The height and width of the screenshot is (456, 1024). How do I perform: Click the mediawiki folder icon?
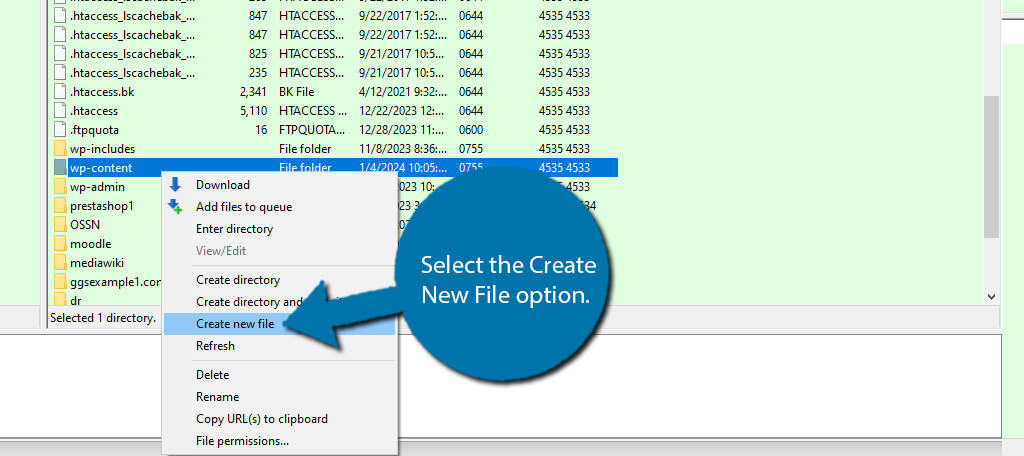(60, 263)
